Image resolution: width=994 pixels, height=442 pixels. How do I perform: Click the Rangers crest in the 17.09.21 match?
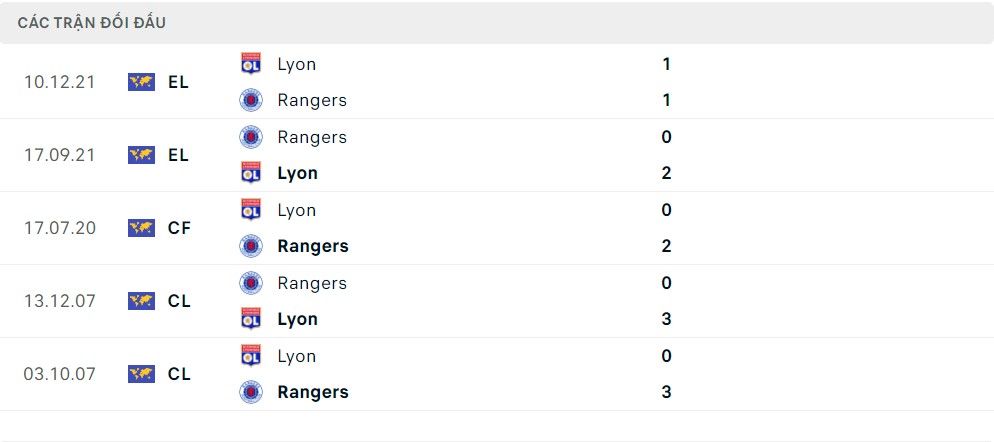251,137
